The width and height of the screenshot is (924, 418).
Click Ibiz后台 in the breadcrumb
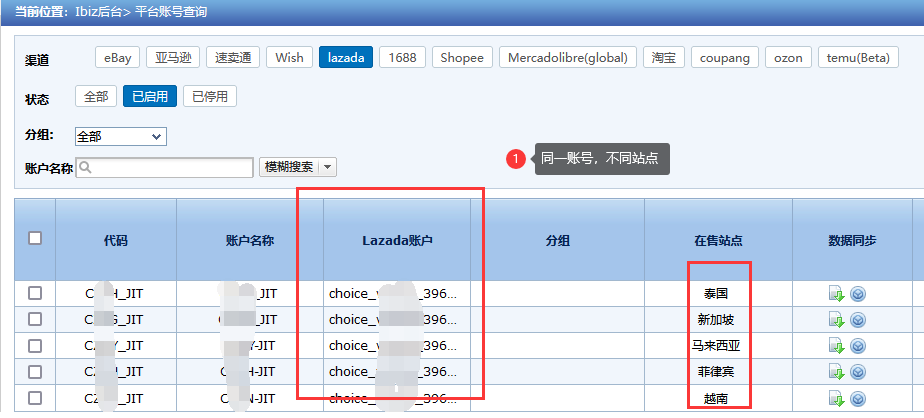pos(97,12)
